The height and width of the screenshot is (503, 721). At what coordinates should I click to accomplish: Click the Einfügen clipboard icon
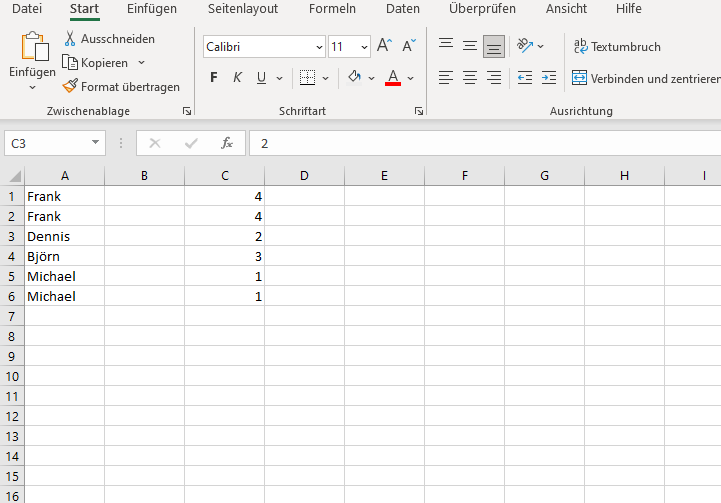[x=34, y=48]
